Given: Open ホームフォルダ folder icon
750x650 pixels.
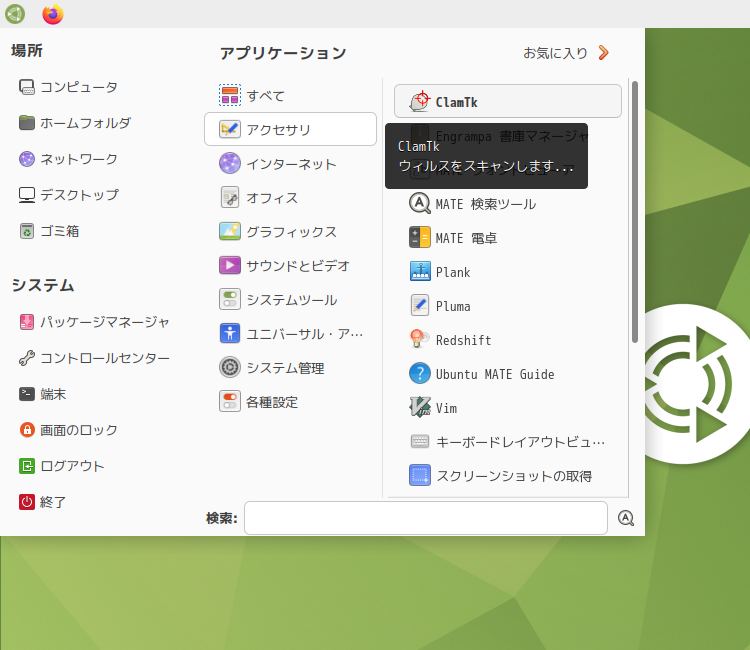Looking at the screenshot, I should coord(27,123).
